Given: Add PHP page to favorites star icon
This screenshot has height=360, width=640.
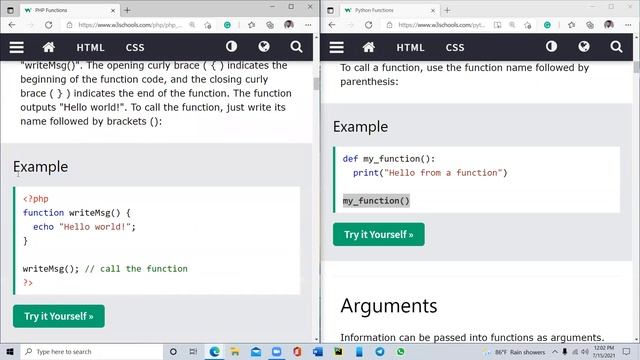Looking at the screenshot, I should pos(208,25).
